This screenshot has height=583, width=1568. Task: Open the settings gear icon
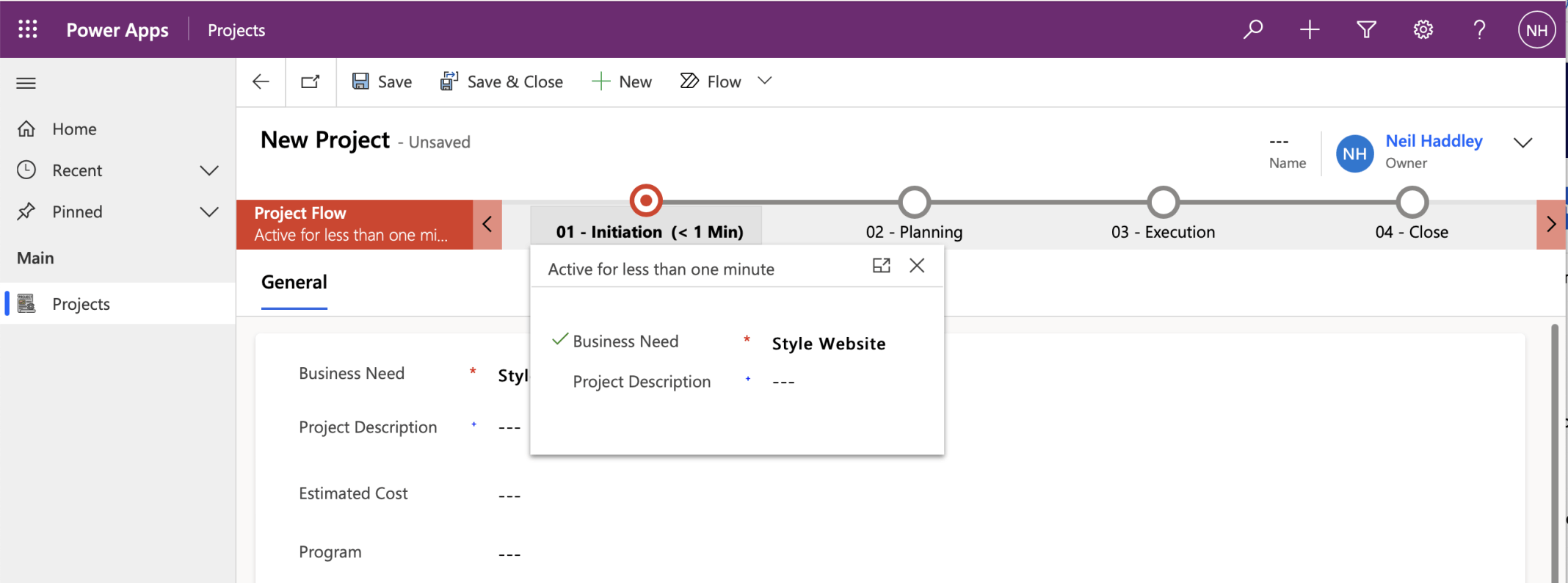[1423, 29]
